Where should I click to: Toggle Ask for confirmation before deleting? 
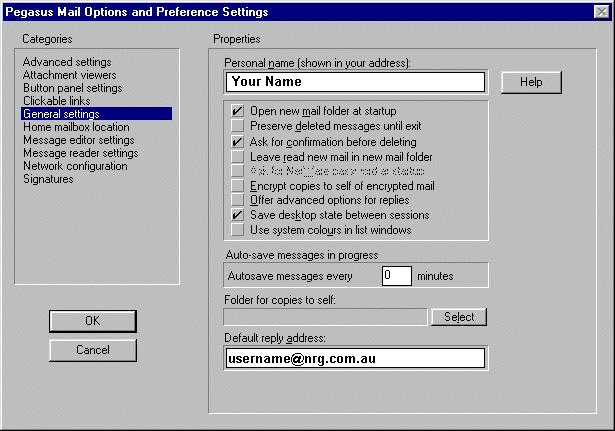click(x=237, y=141)
